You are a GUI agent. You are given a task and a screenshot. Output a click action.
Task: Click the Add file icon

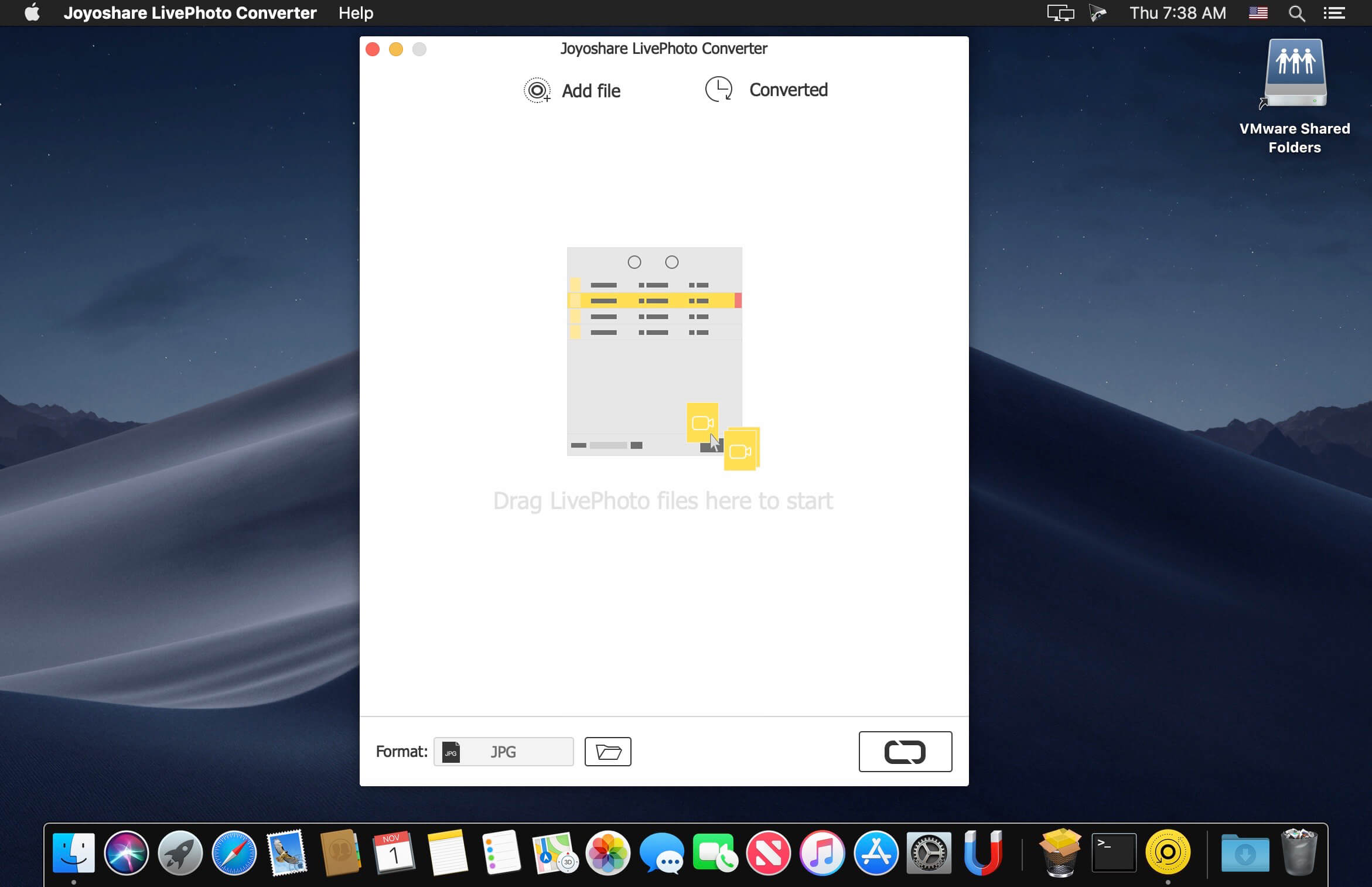[537, 89]
